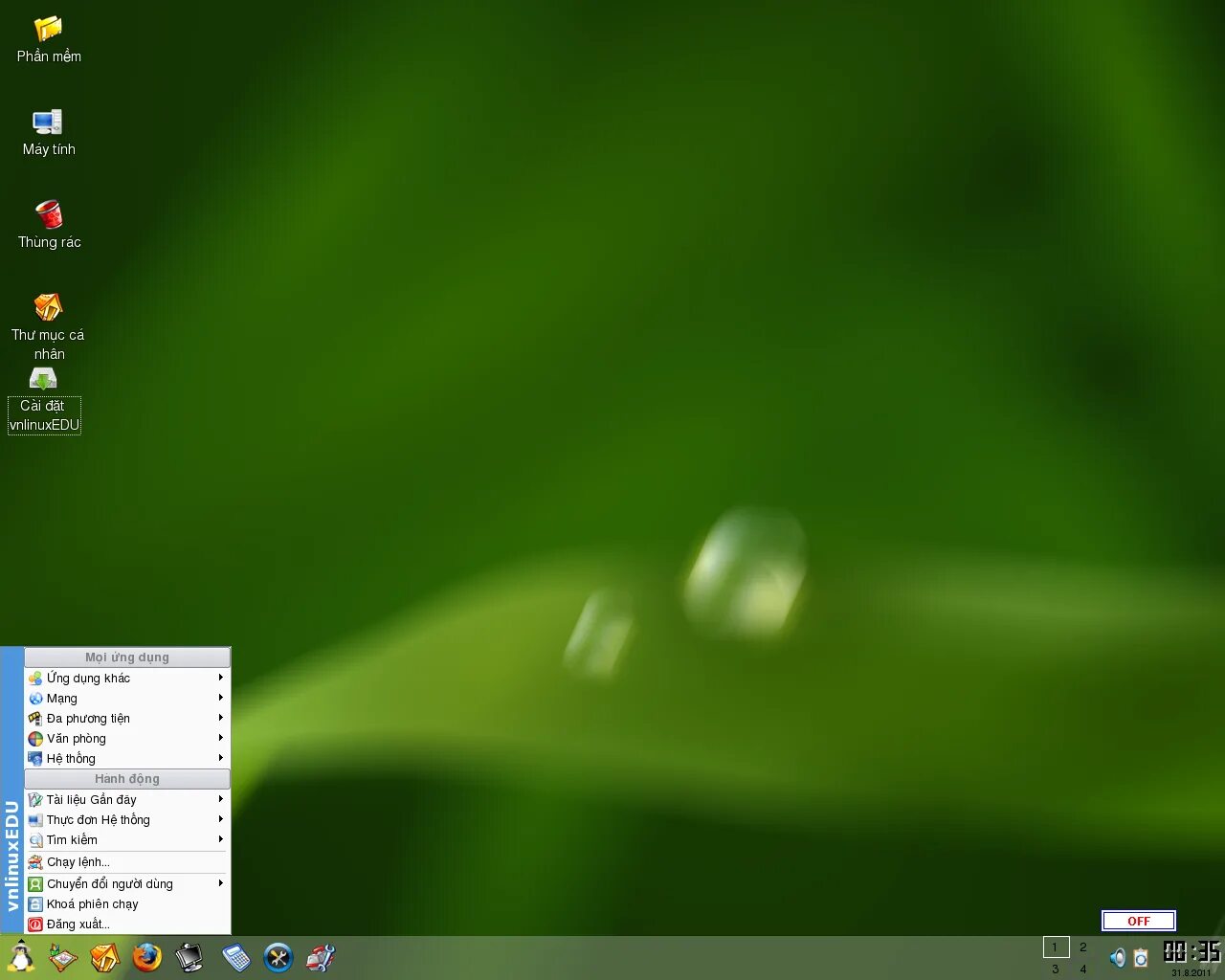The width and height of the screenshot is (1225, 980).
Task: Open the red toolbox wrench icon
Action: pos(321,957)
